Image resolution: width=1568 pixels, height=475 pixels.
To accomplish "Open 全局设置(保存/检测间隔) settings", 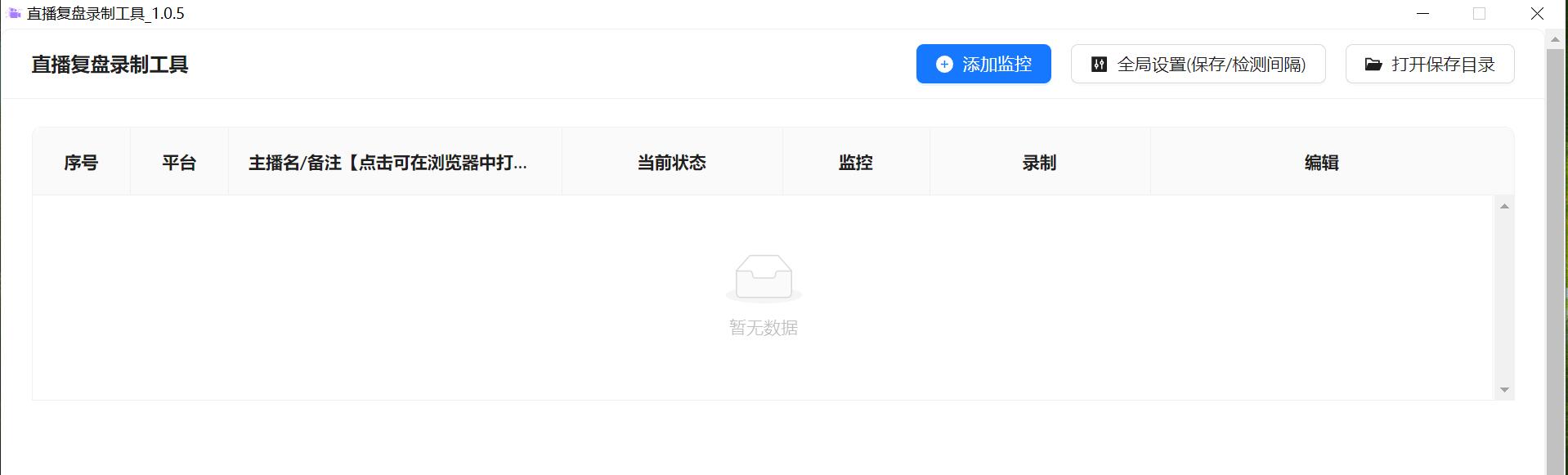I will [1198, 65].
